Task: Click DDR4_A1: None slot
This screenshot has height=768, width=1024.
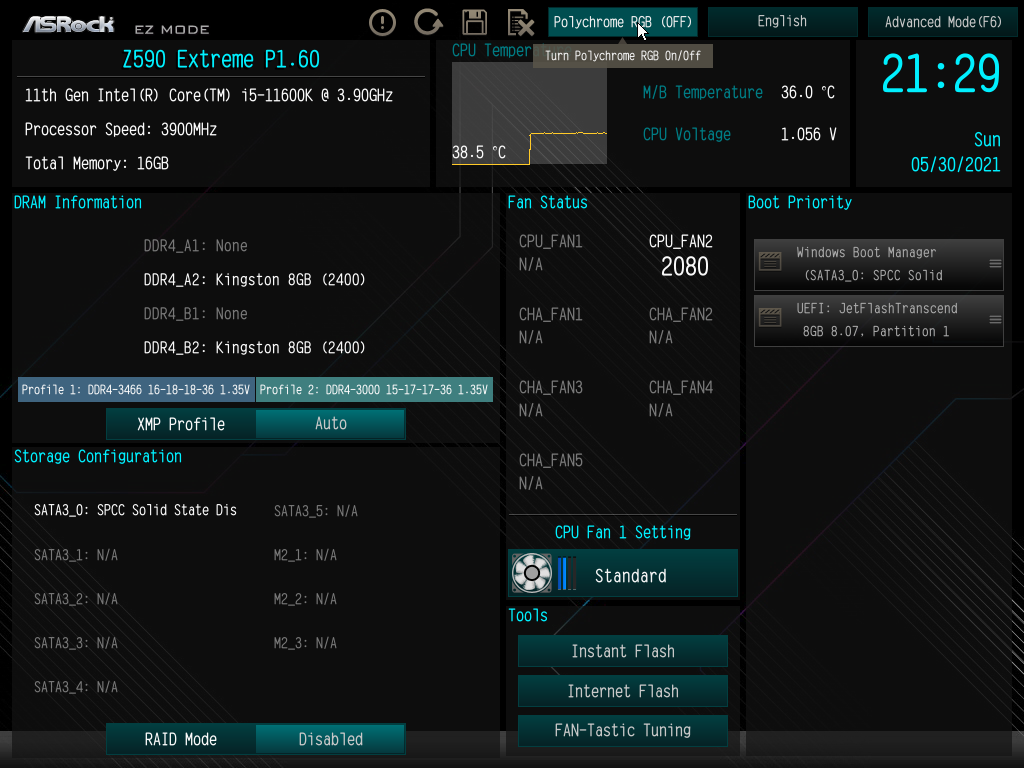Action: coord(195,246)
